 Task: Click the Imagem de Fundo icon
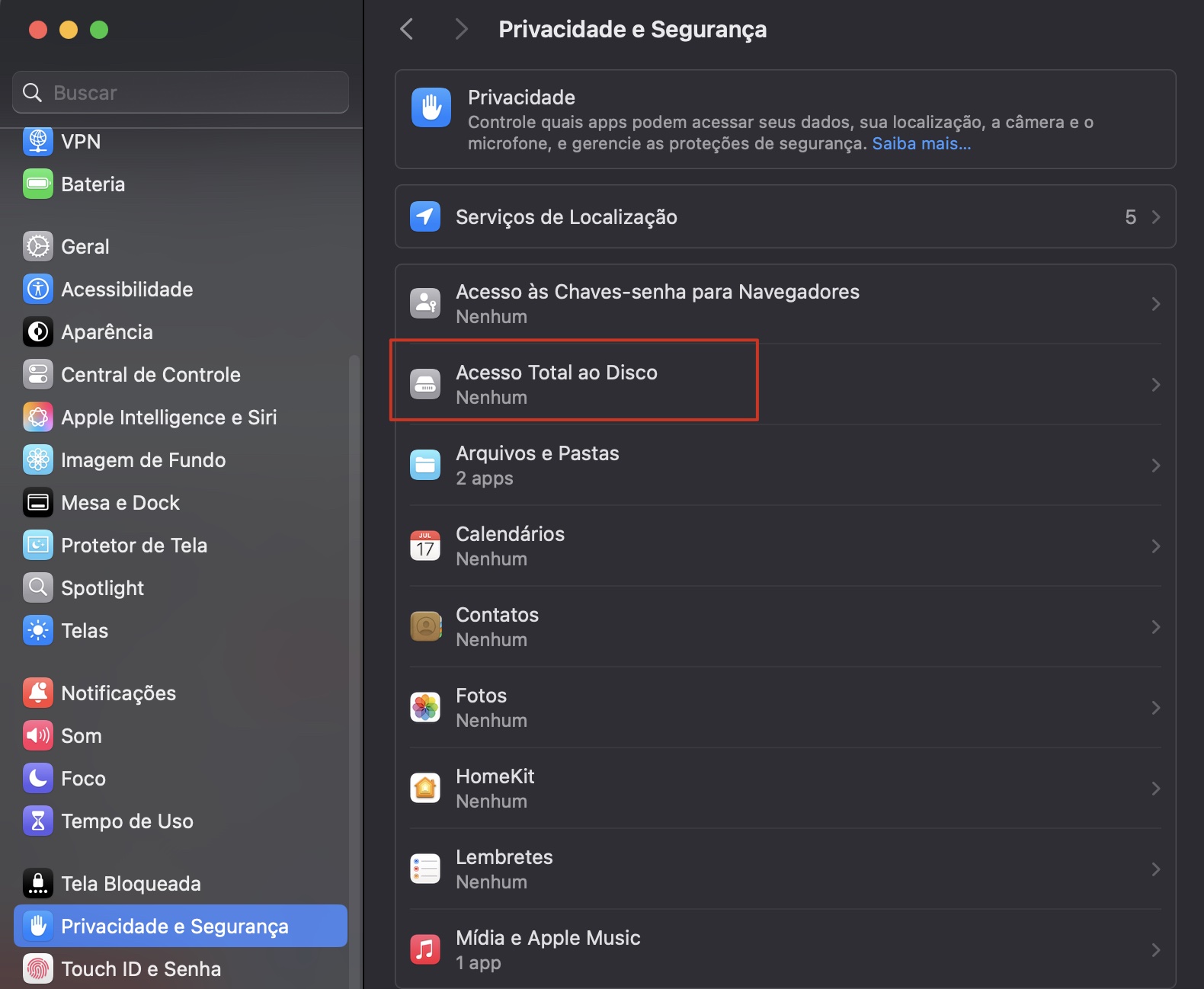point(38,459)
